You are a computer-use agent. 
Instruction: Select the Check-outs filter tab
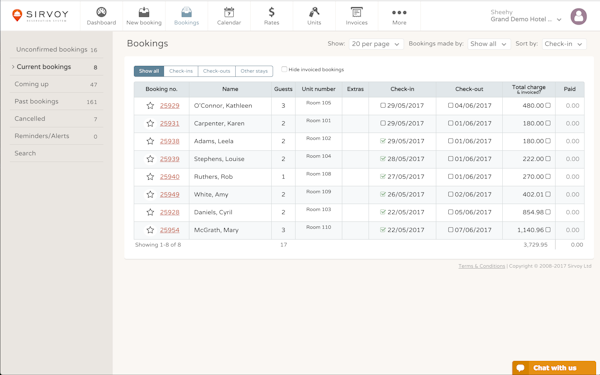point(217,71)
